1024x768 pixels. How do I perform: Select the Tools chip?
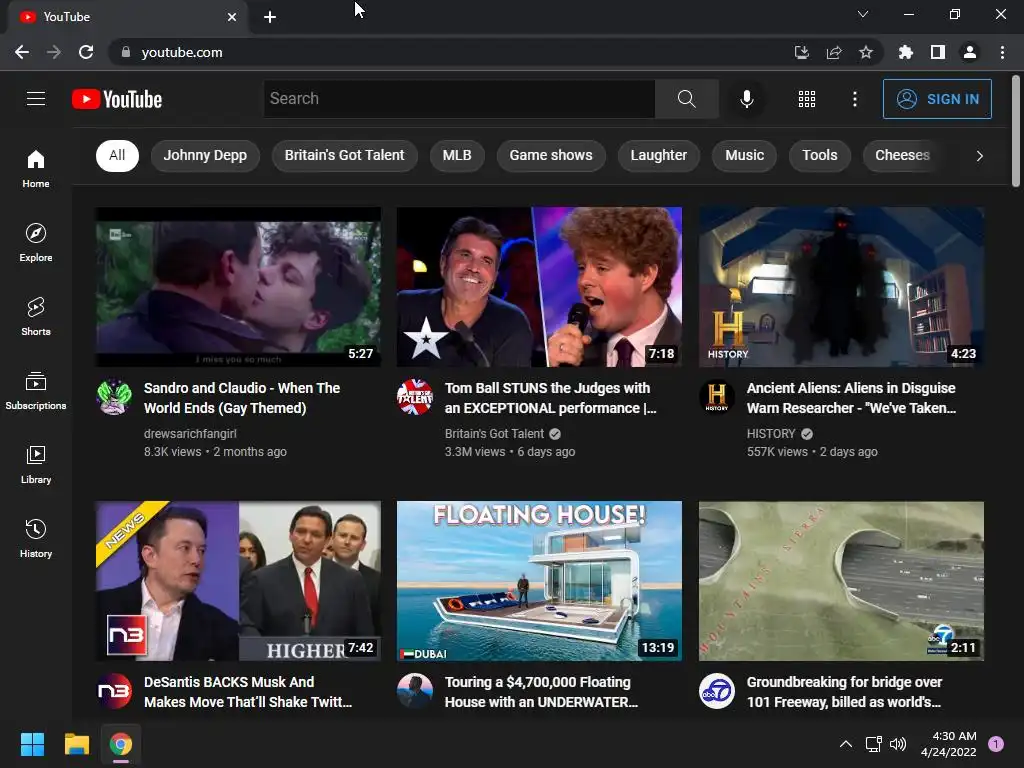coord(820,155)
